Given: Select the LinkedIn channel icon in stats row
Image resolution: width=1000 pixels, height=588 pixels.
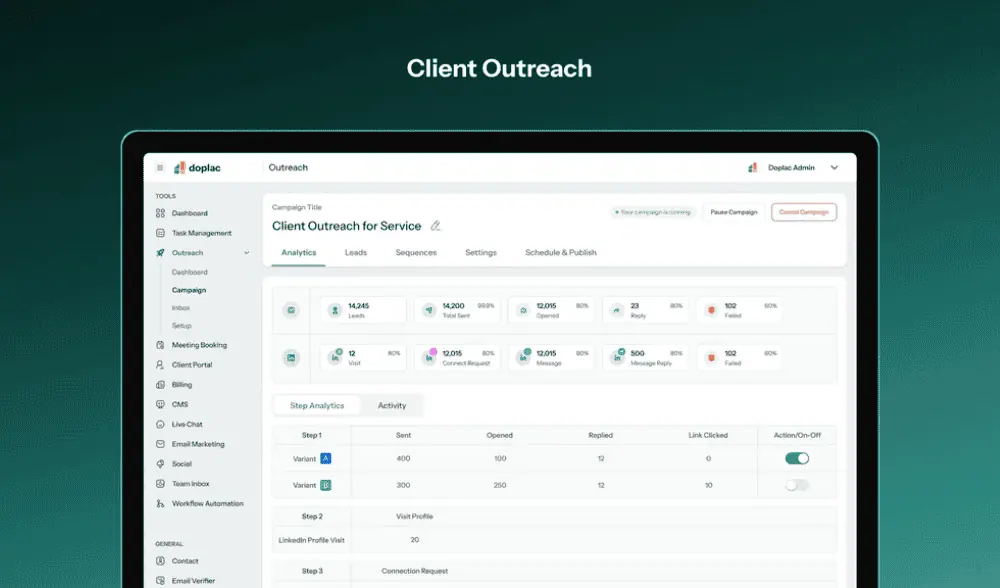Looking at the screenshot, I should click(x=291, y=357).
